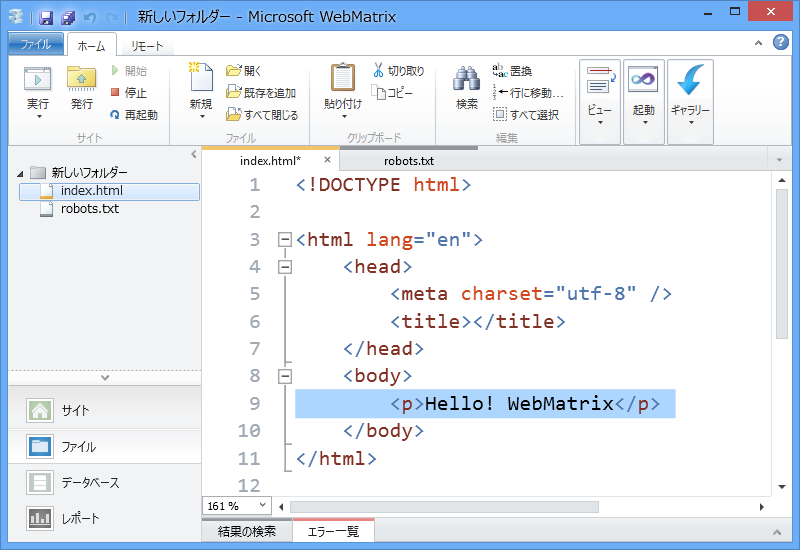Click the vertical scrollbar thumb in editor

[x=782, y=264]
